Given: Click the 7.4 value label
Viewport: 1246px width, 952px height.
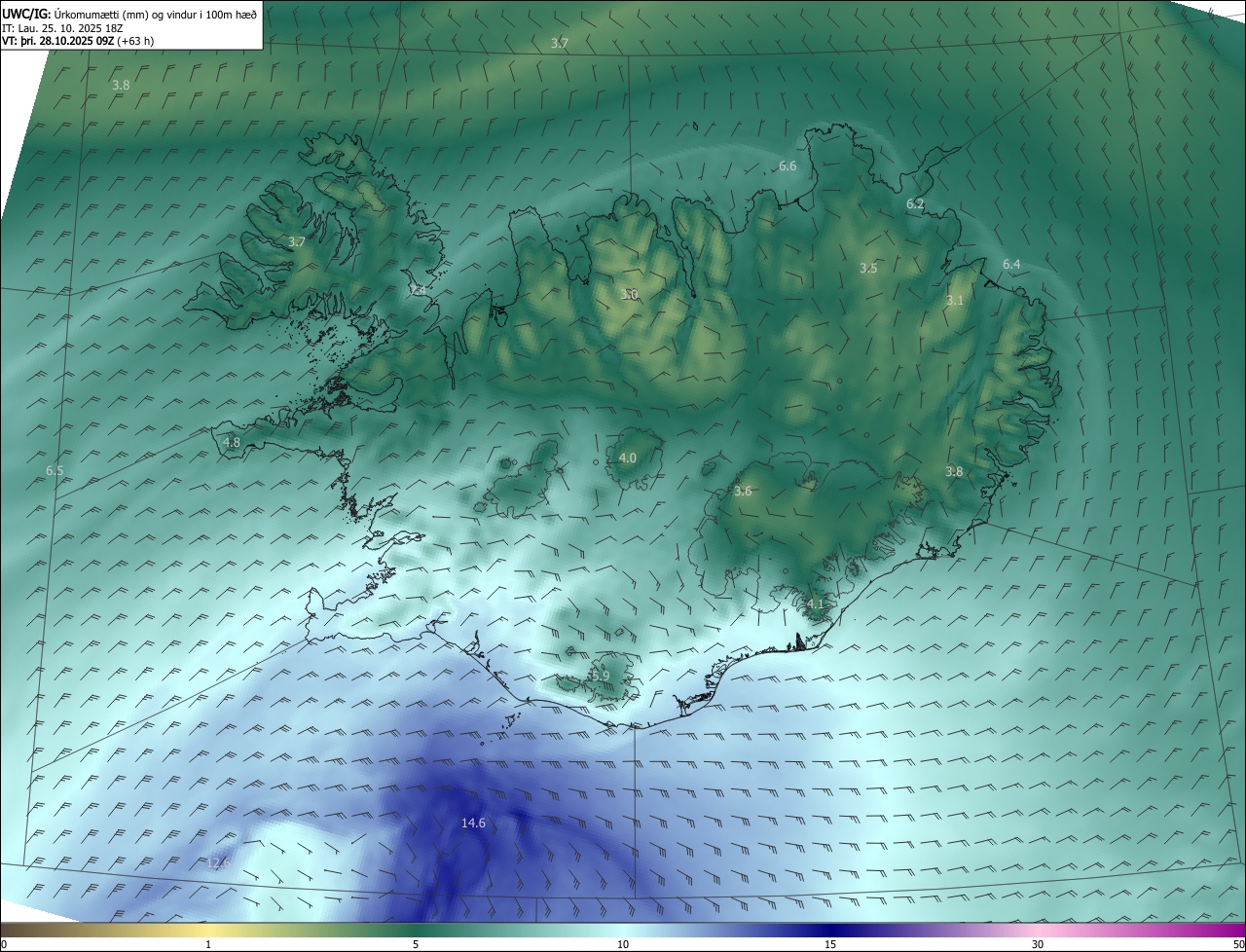Looking at the screenshot, I should point(417,290).
